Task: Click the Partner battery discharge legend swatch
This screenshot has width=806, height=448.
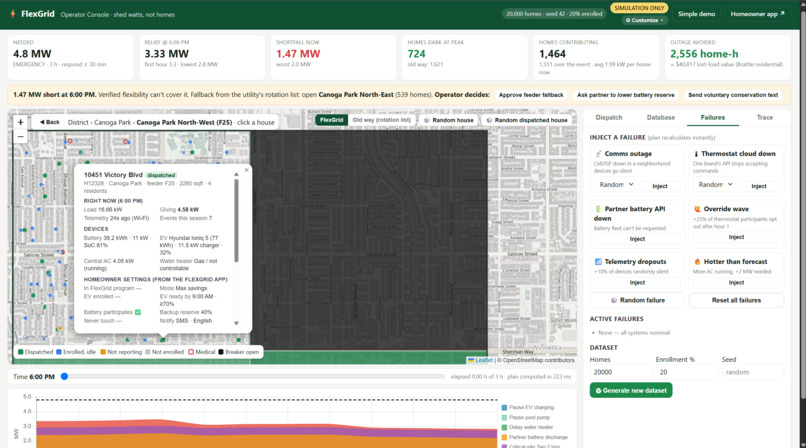Action: 504,437
